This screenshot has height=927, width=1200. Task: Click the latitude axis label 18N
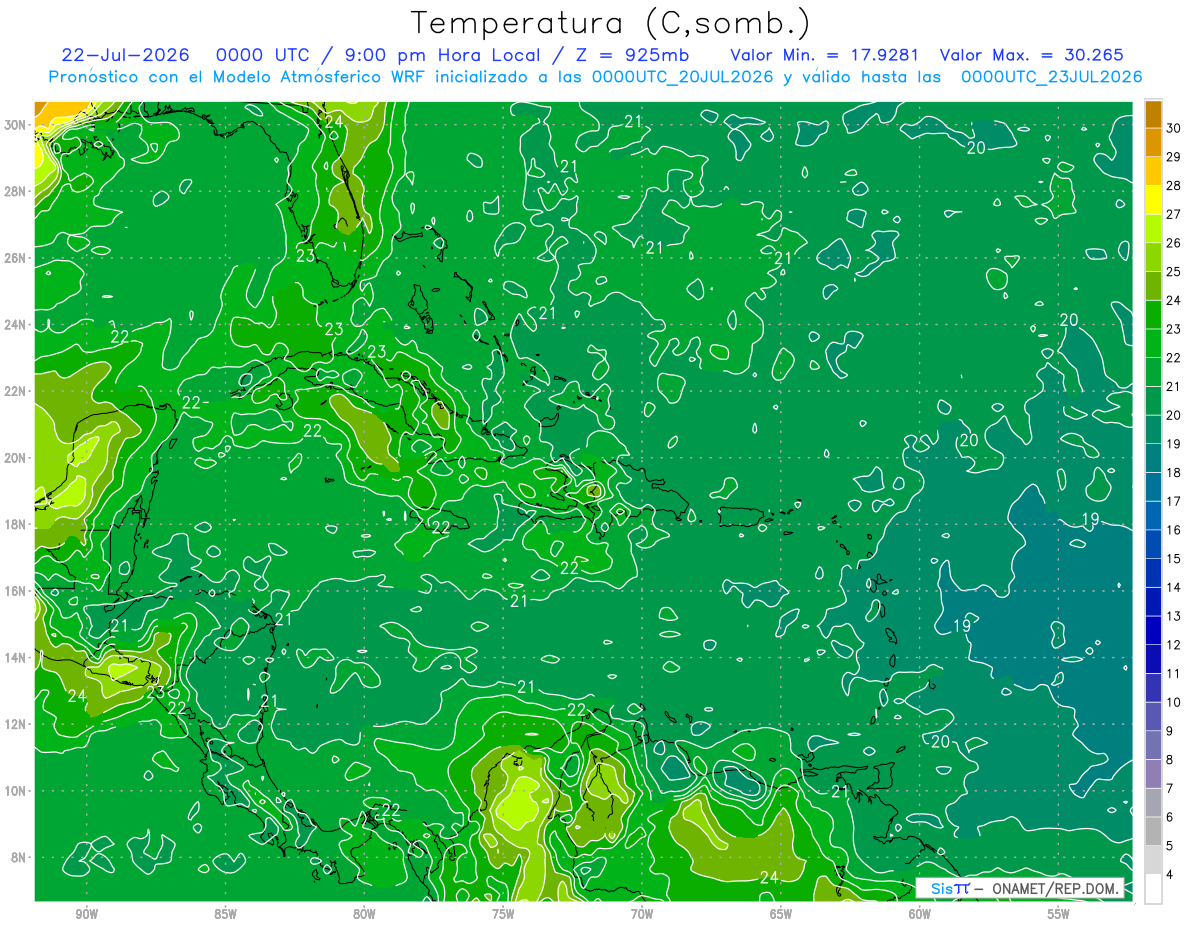pos(17,524)
